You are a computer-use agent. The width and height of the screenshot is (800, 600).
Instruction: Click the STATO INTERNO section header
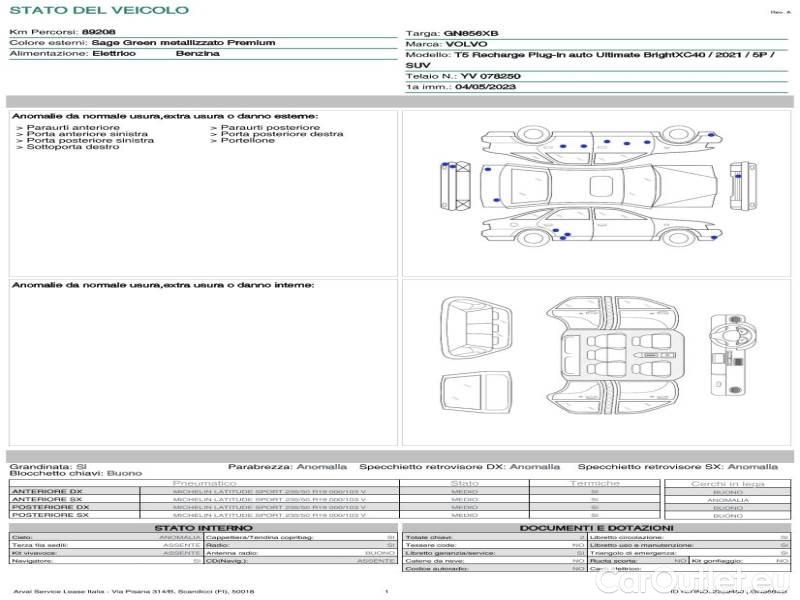tap(203, 528)
